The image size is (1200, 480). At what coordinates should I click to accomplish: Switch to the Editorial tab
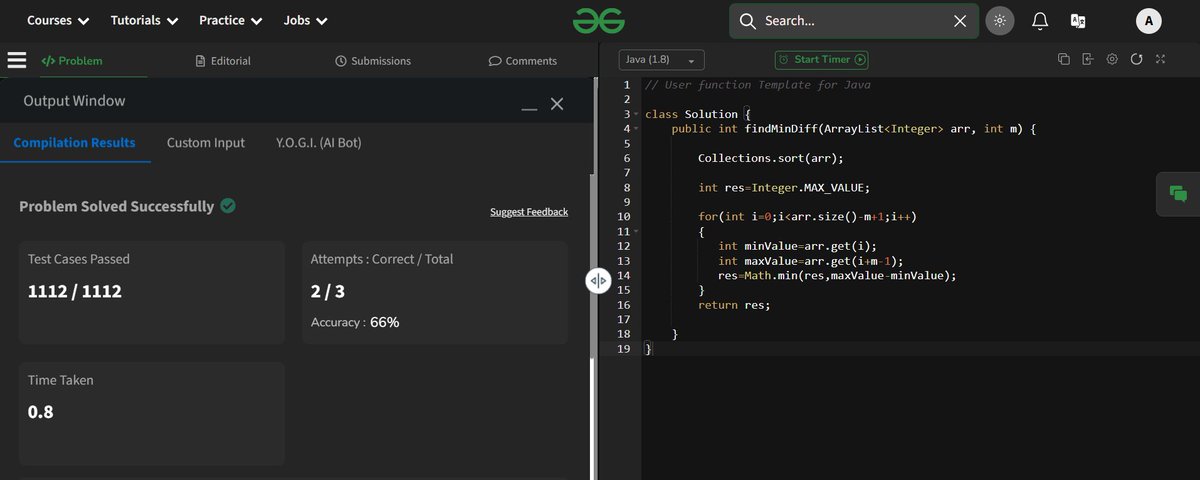click(224, 61)
